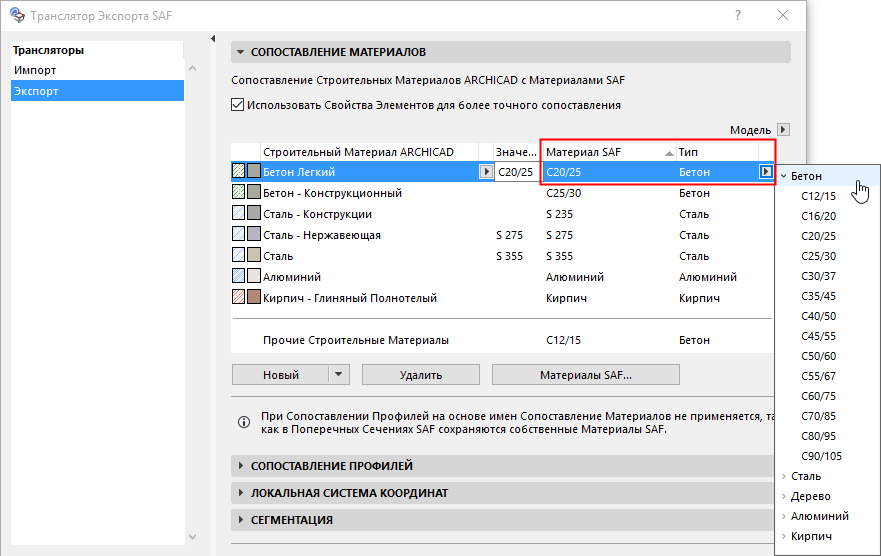Image resolution: width=881 pixels, height=556 pixels.
Task: Expand the СЕГМЕНТАЦИЯ section
Action: (x=240, y=519)
